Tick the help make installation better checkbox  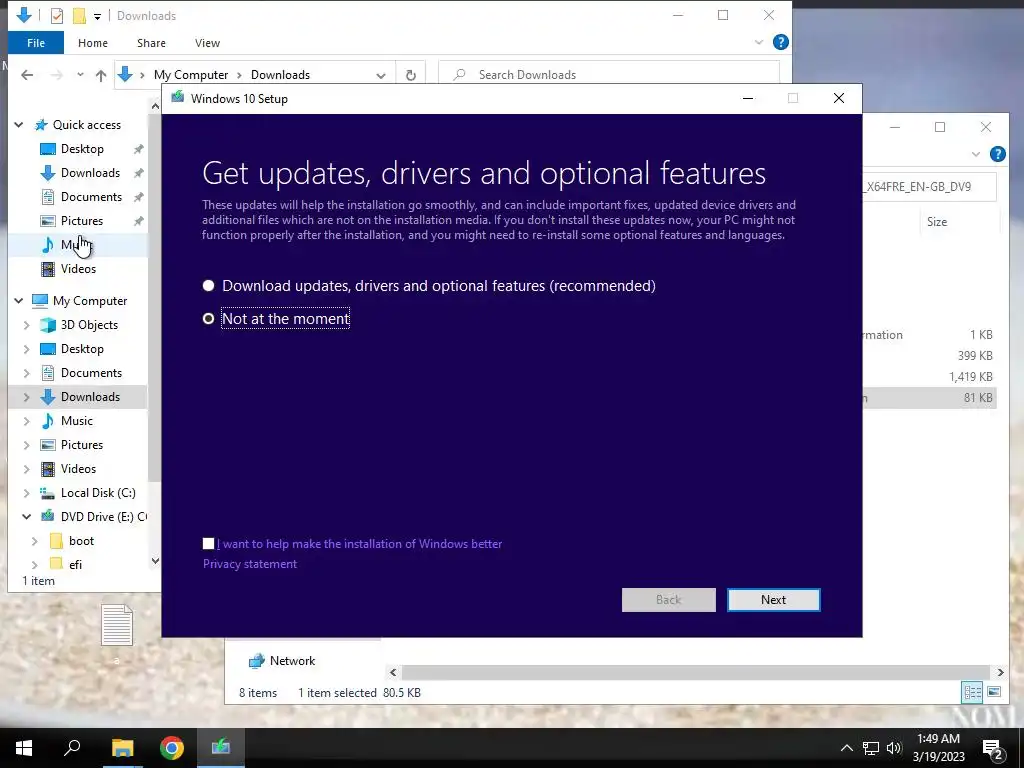coord(208,543)
